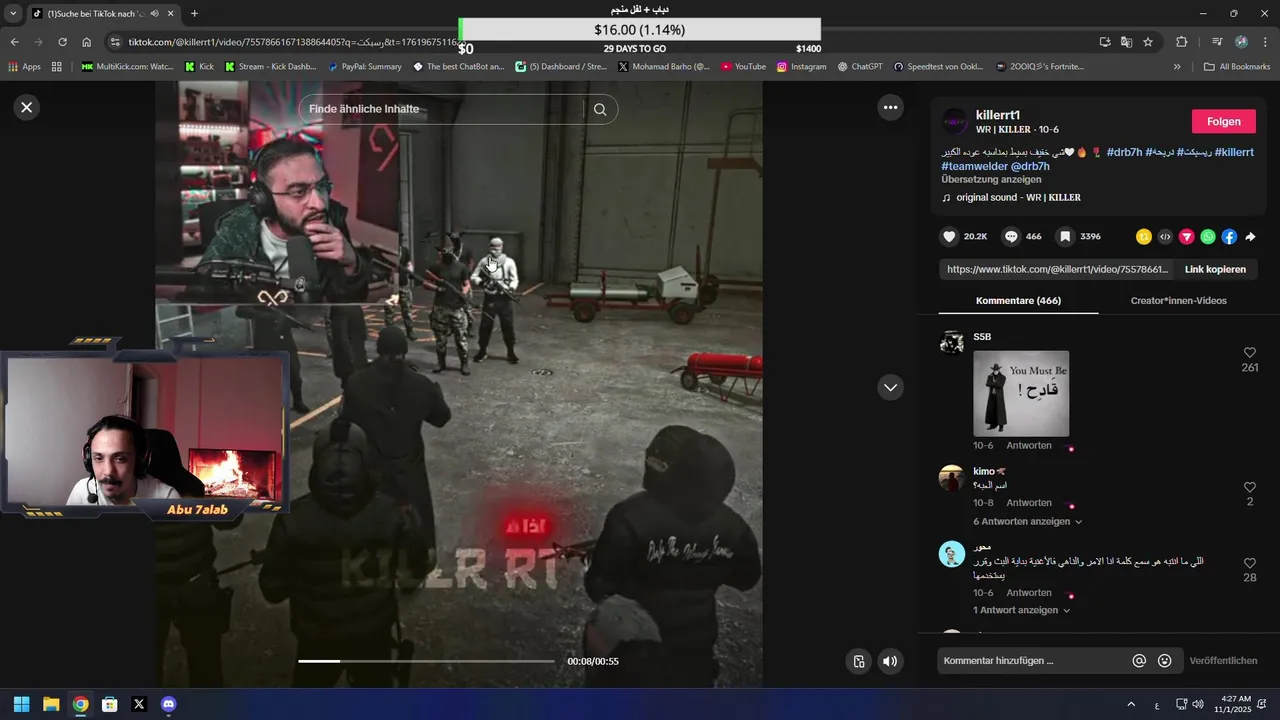Open media controls icon in toolbar
1280x720 pixels.
[1217, 42]
